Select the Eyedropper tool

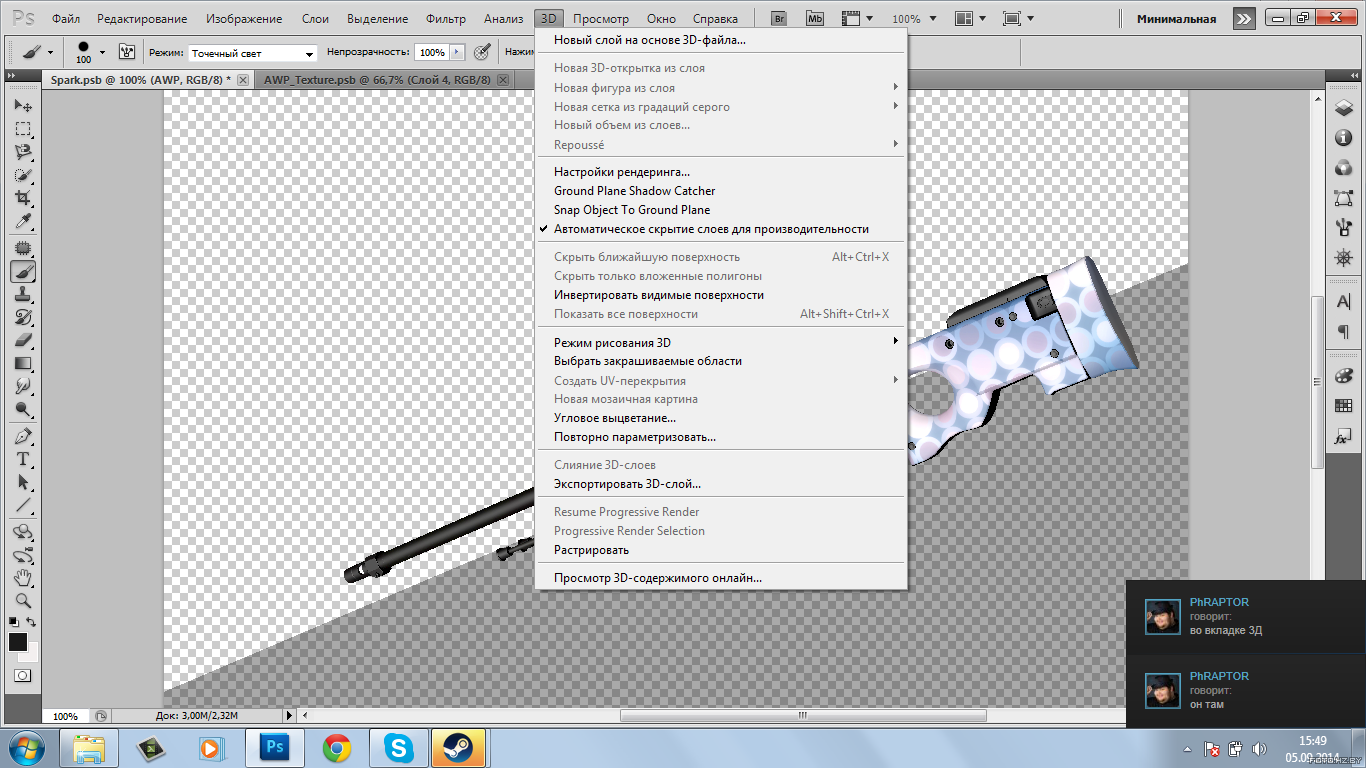pos(23,221)
